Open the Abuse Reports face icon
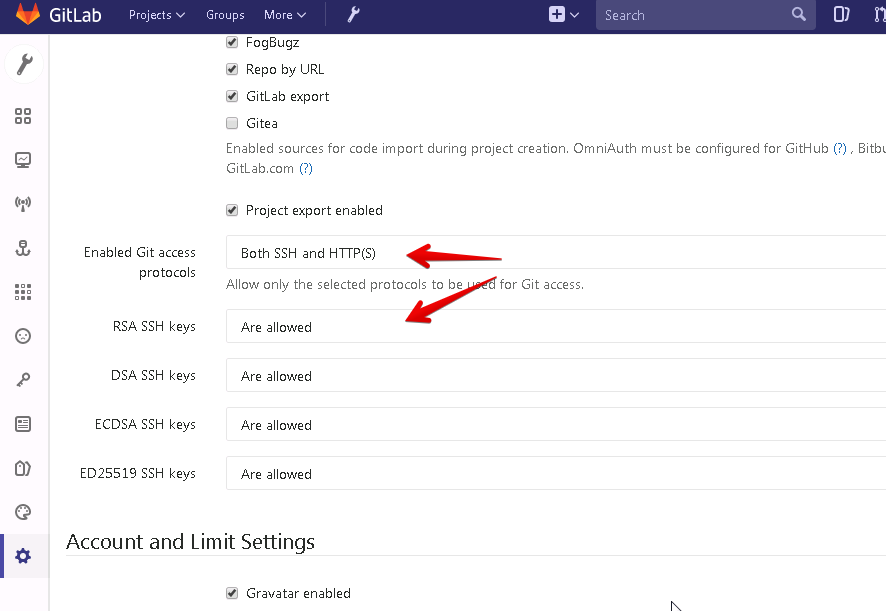886x611 pixels. tap(23, 336)
